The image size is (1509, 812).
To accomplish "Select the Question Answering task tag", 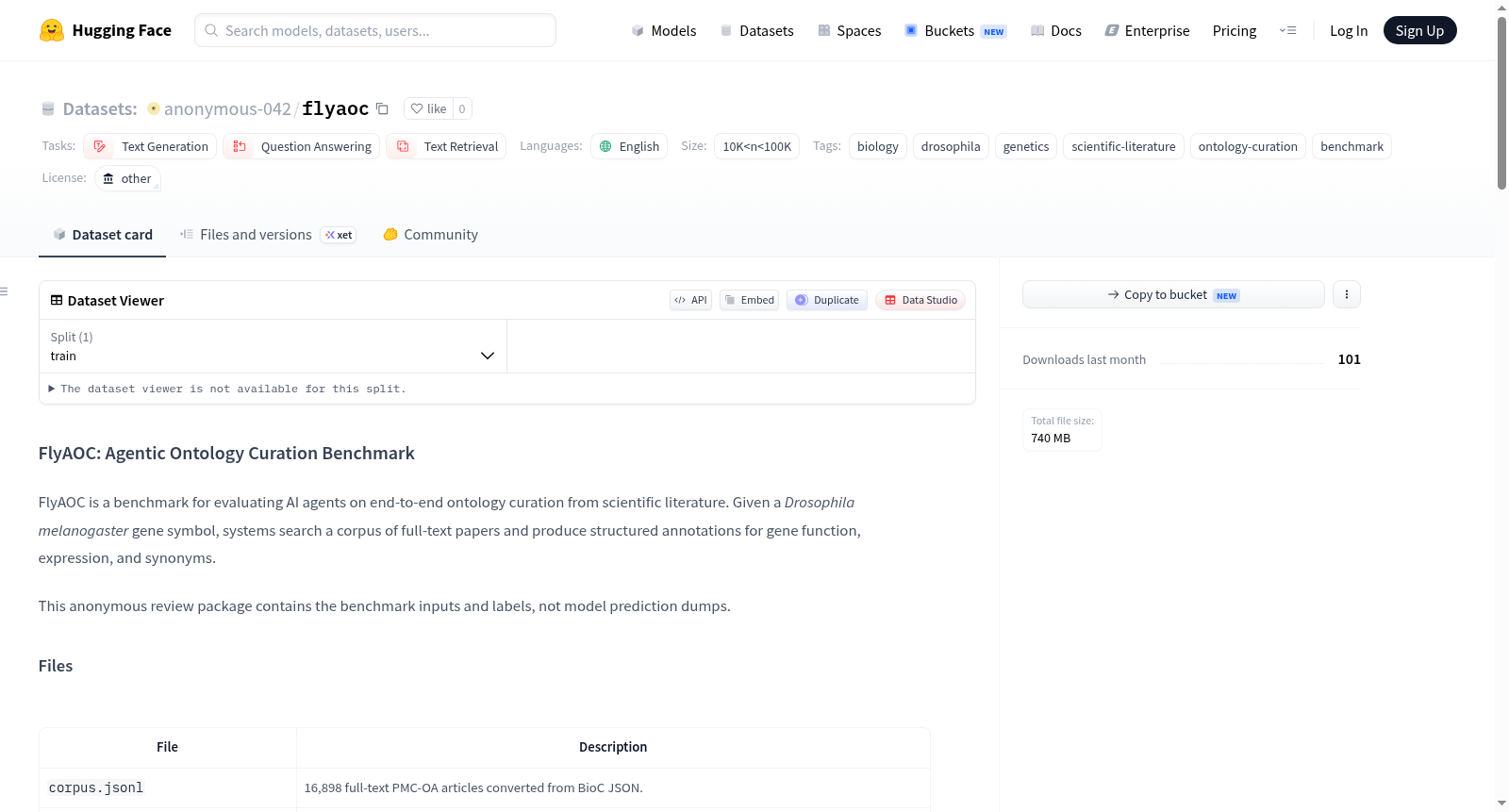I will tap(302, 146).
